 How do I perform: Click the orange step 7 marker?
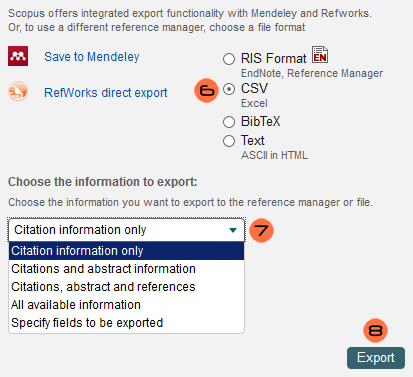pyautogui.click(x=261, y=230)
